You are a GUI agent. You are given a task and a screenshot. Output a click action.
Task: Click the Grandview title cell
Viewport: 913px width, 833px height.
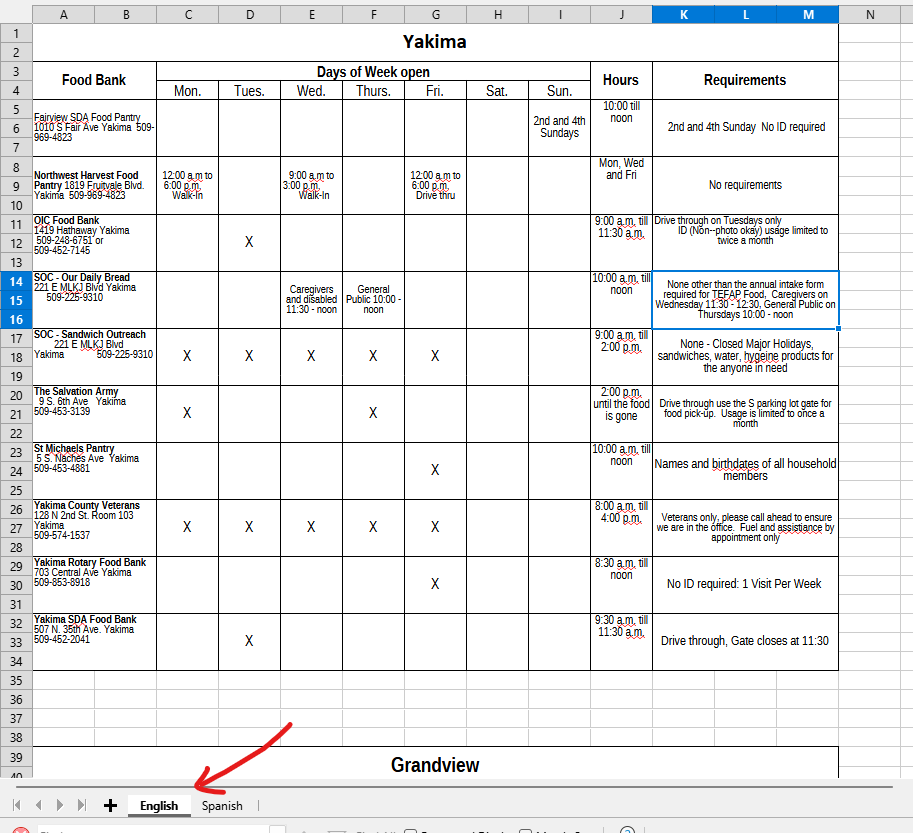coord(435,765)
